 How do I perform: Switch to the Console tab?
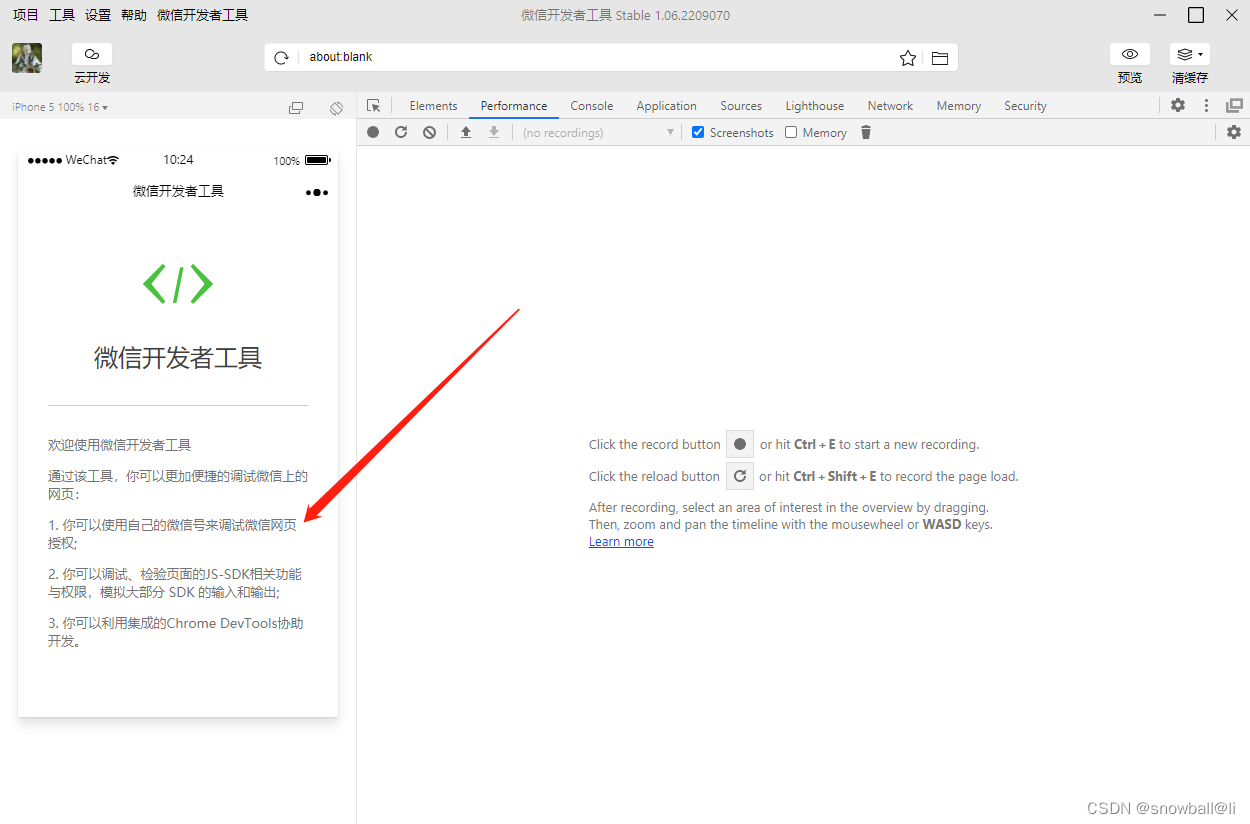(x=592, y=106)
